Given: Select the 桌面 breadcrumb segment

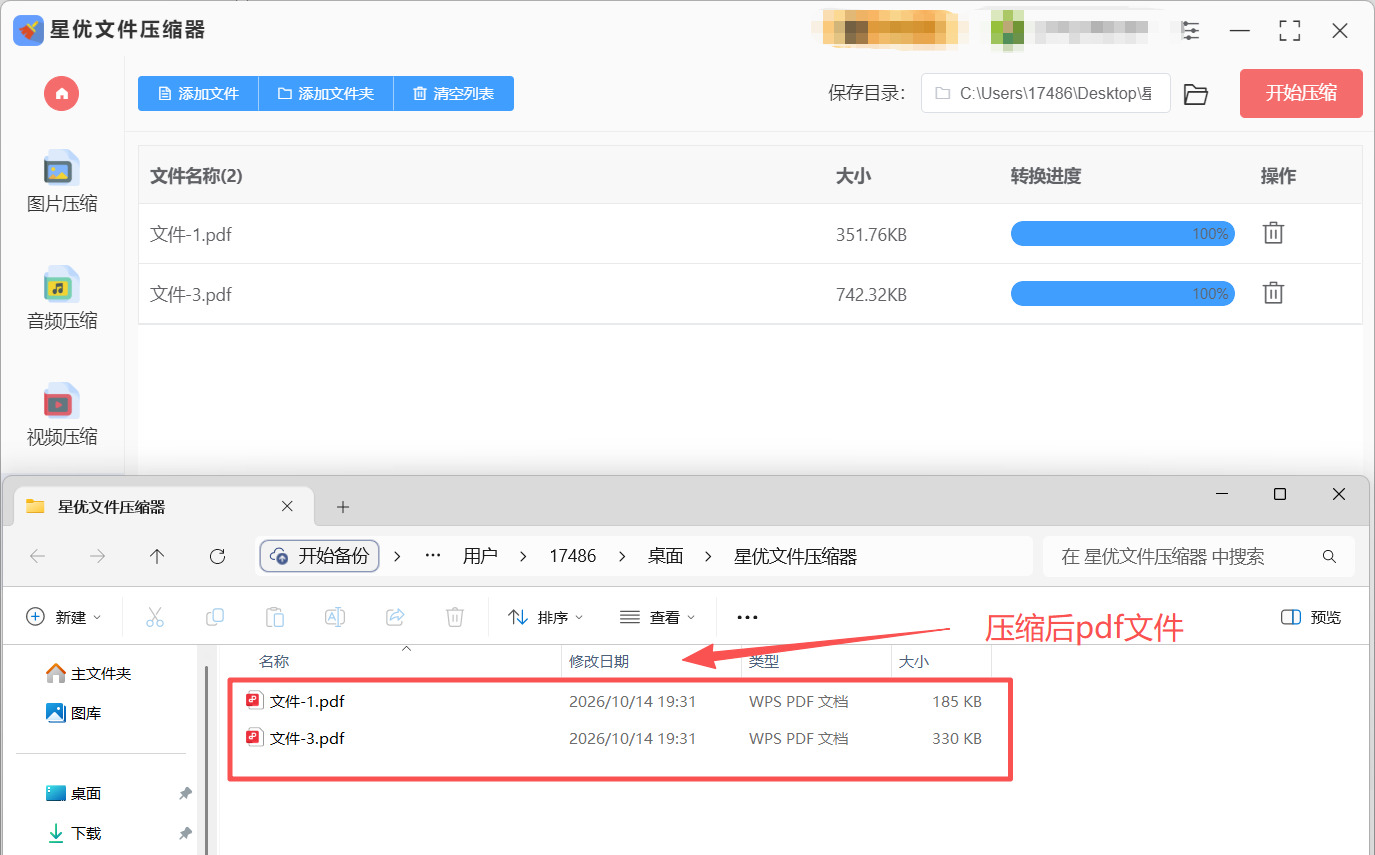Looking at the screenshot, I should [x=665, y=556].
